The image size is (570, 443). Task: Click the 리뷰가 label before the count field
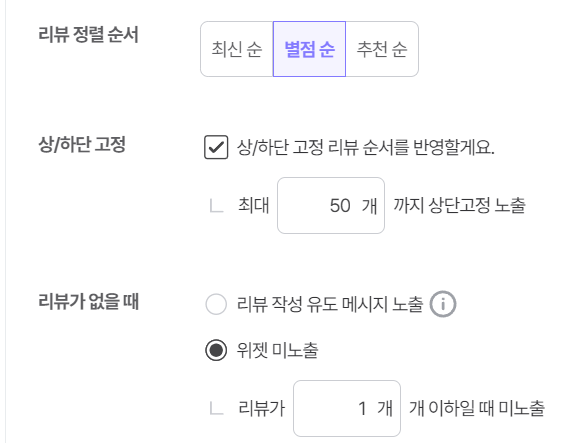[x=262, y=408]
